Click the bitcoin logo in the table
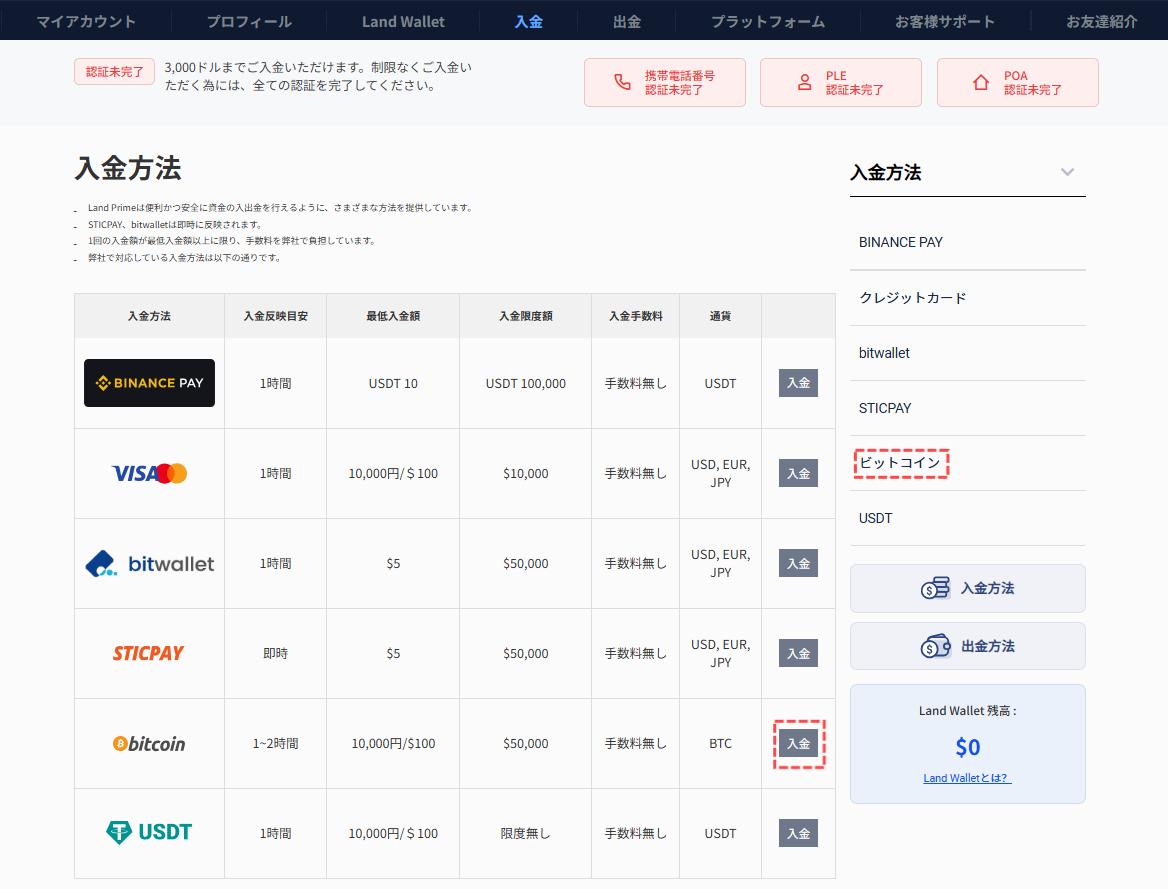The height and width of the screenshot is (889, 1168). click(x=149, y=743)
